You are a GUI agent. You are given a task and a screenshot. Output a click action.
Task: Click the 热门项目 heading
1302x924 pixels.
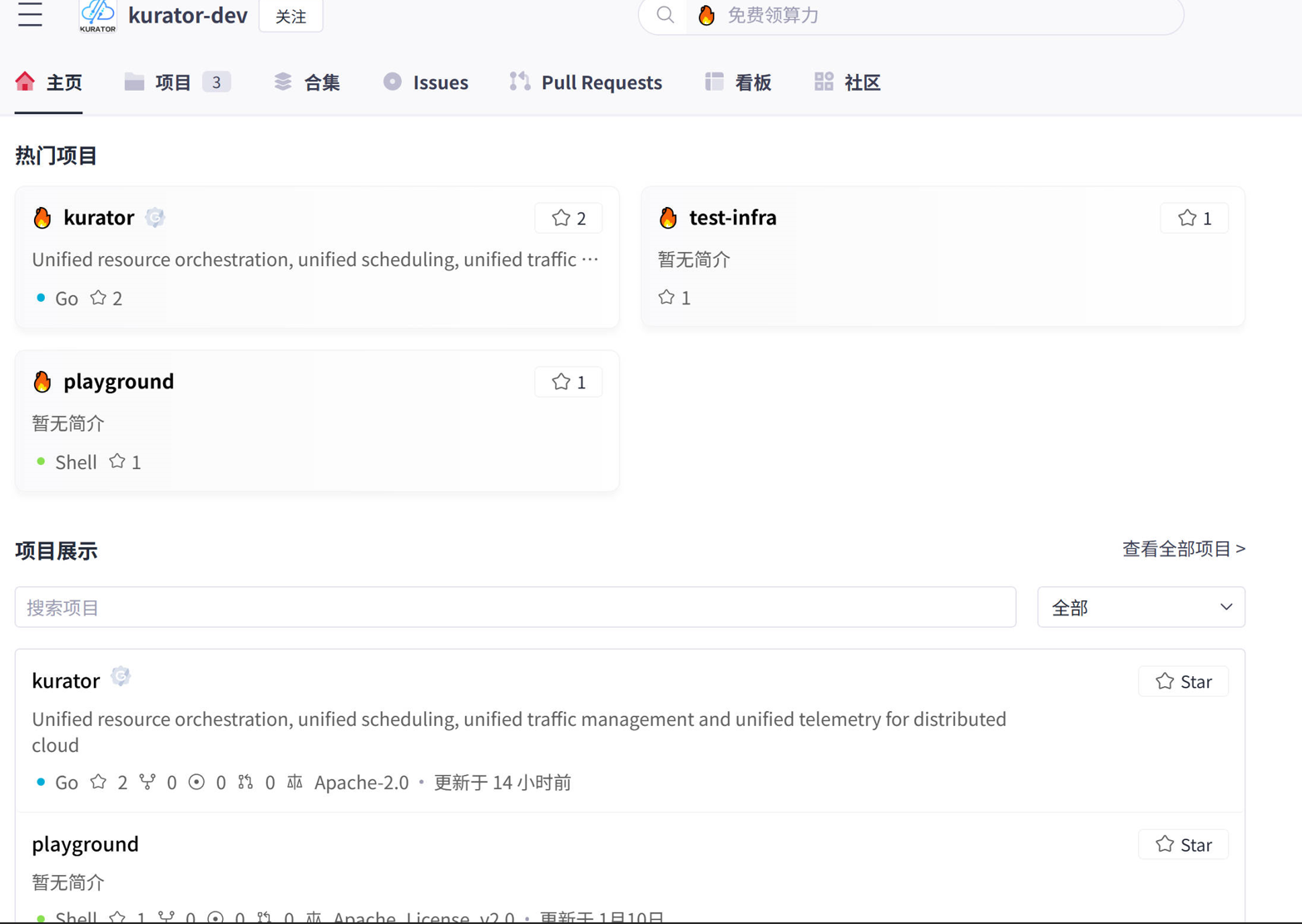[56, 156]
